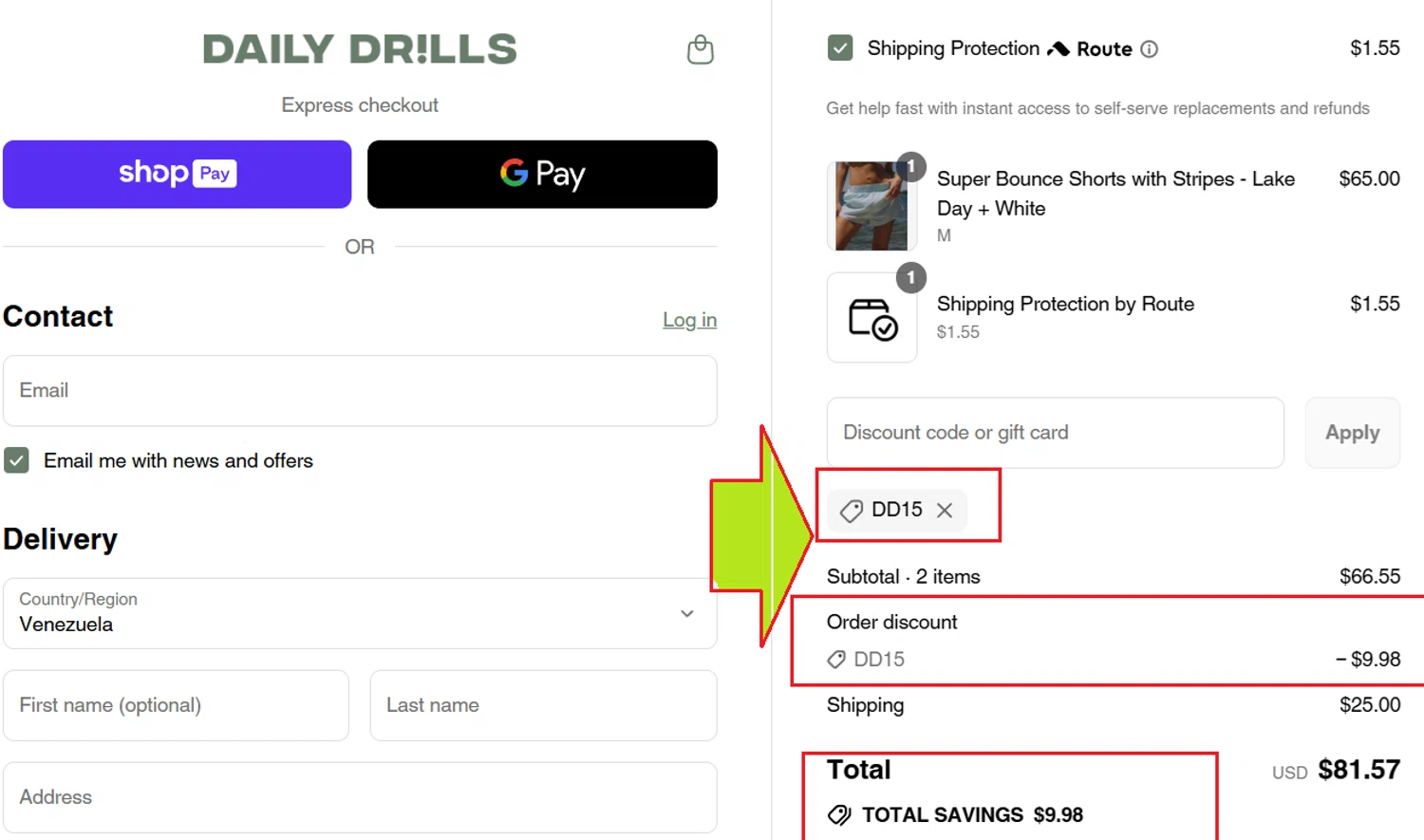Click Shipping Protection by Route package icon
The width and height of the screenshot is (1424, 840).
(871, 318)
